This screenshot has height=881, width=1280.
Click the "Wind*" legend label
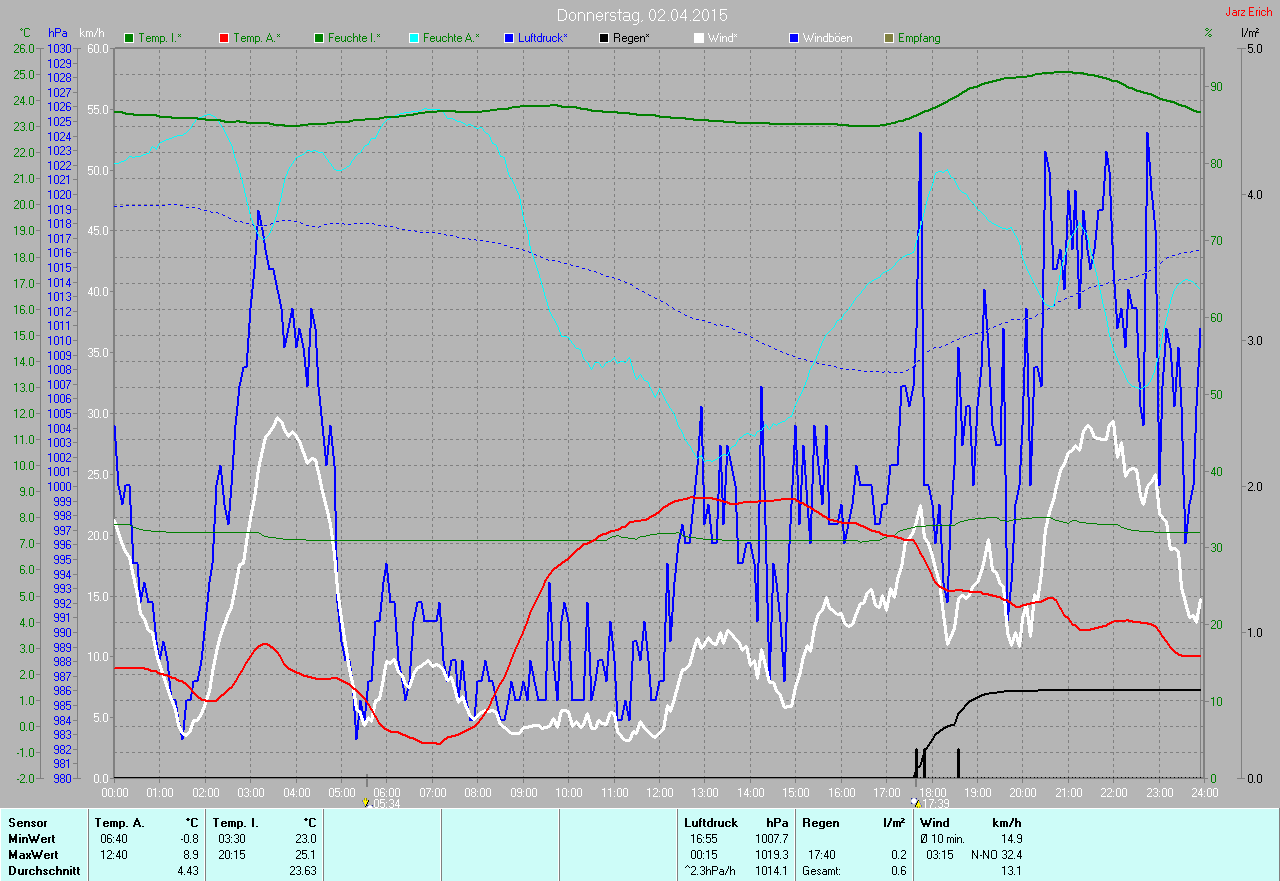(x=722, y=38)
